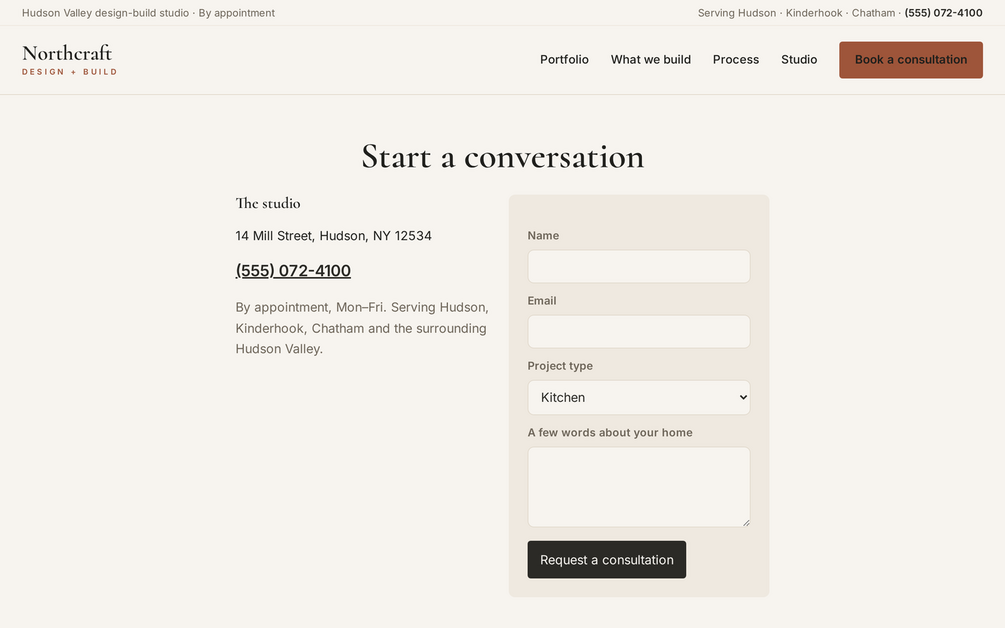This screenshot has width=1005, height=628.
Task: Open the Portfolio nav link
Action: pyautogui.click(x=564, y=60)
